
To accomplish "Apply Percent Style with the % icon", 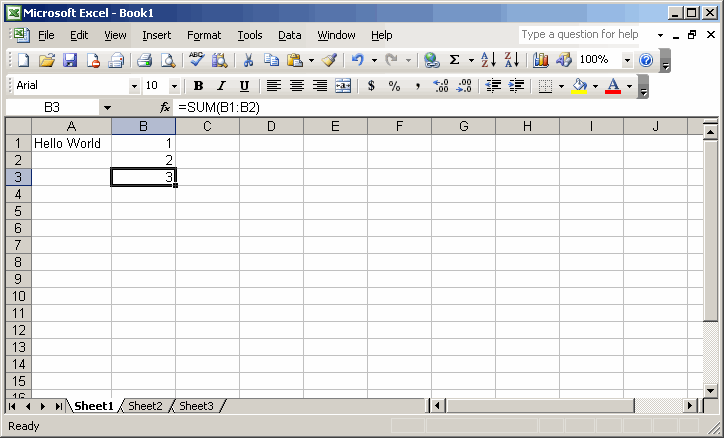I will [394, 86].
